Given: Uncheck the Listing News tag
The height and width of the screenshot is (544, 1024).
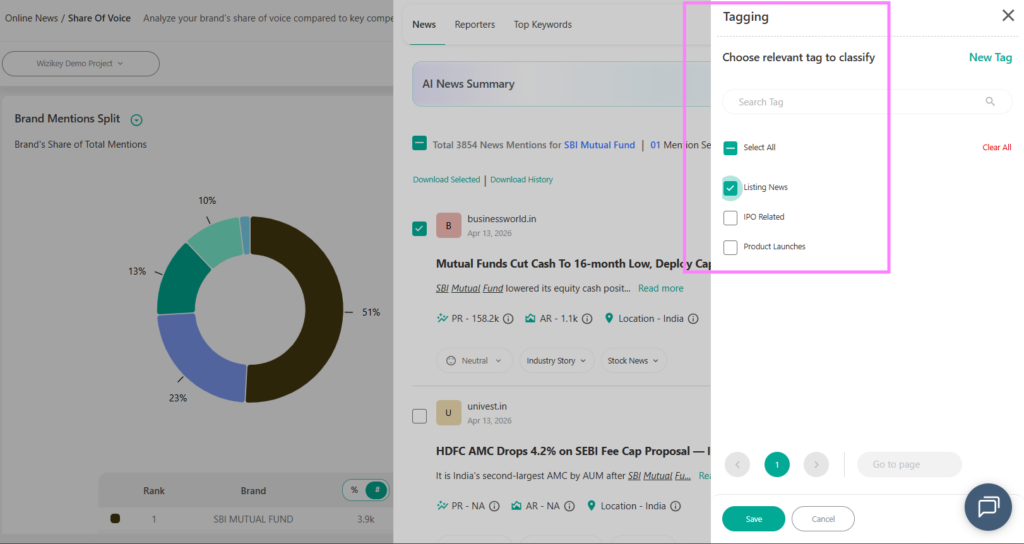Looking at the screenshot, I should click(x=730, y=188).
